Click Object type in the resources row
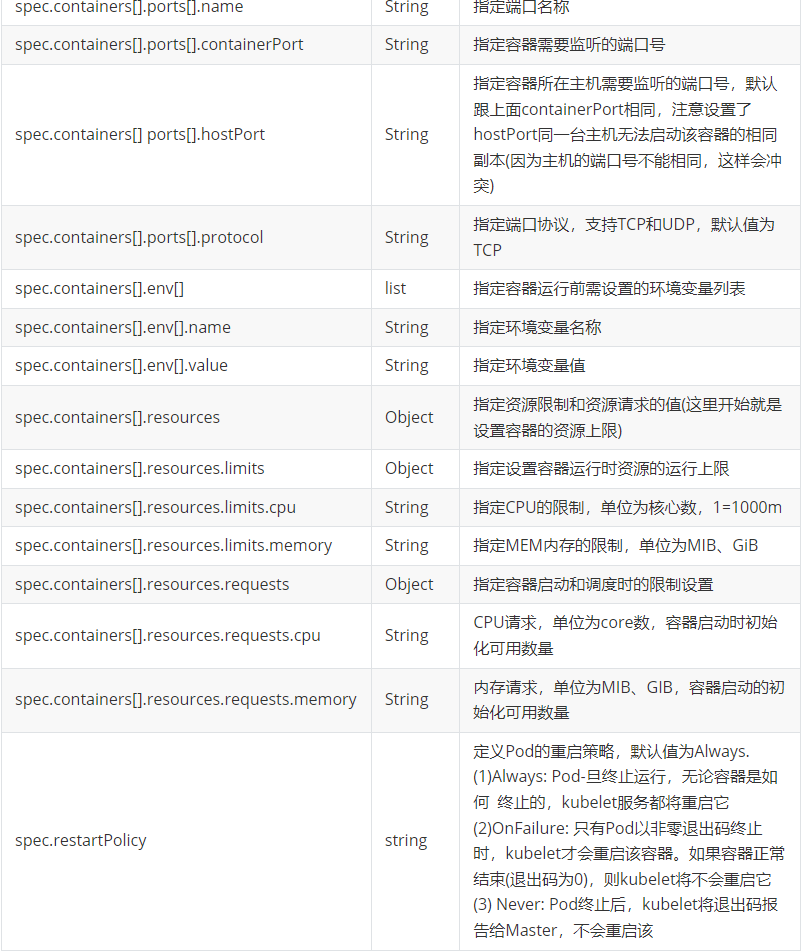Screen dimensions: 802x951 coord(409,417)
